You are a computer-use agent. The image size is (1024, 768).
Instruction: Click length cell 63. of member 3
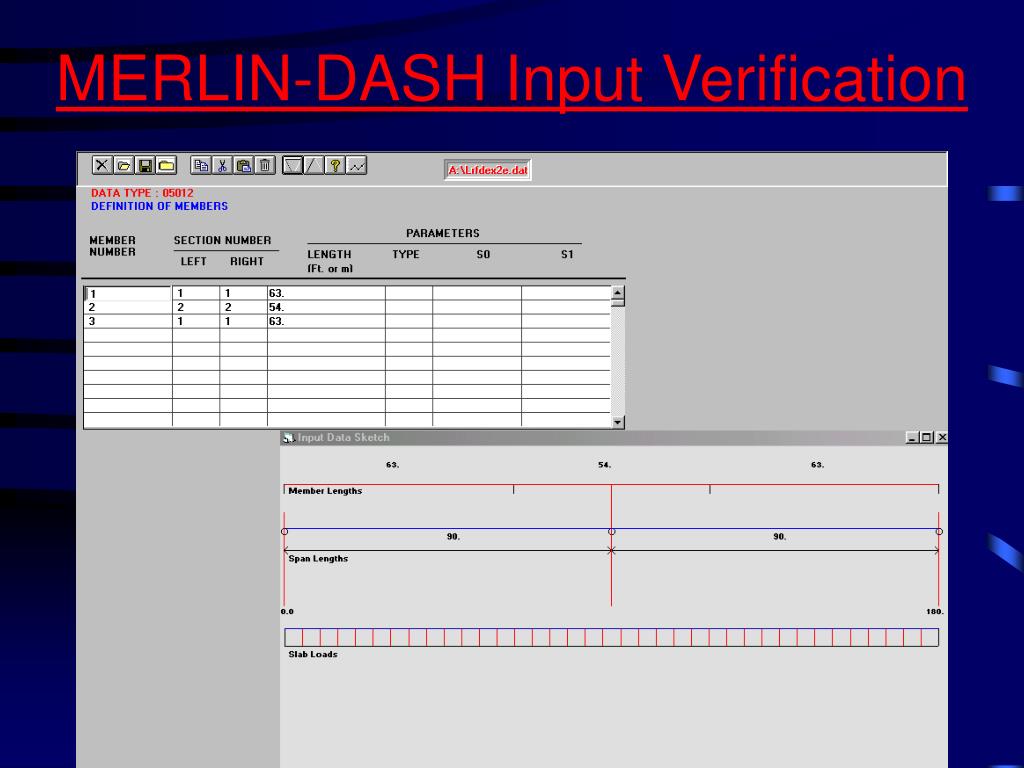point(326,321)
